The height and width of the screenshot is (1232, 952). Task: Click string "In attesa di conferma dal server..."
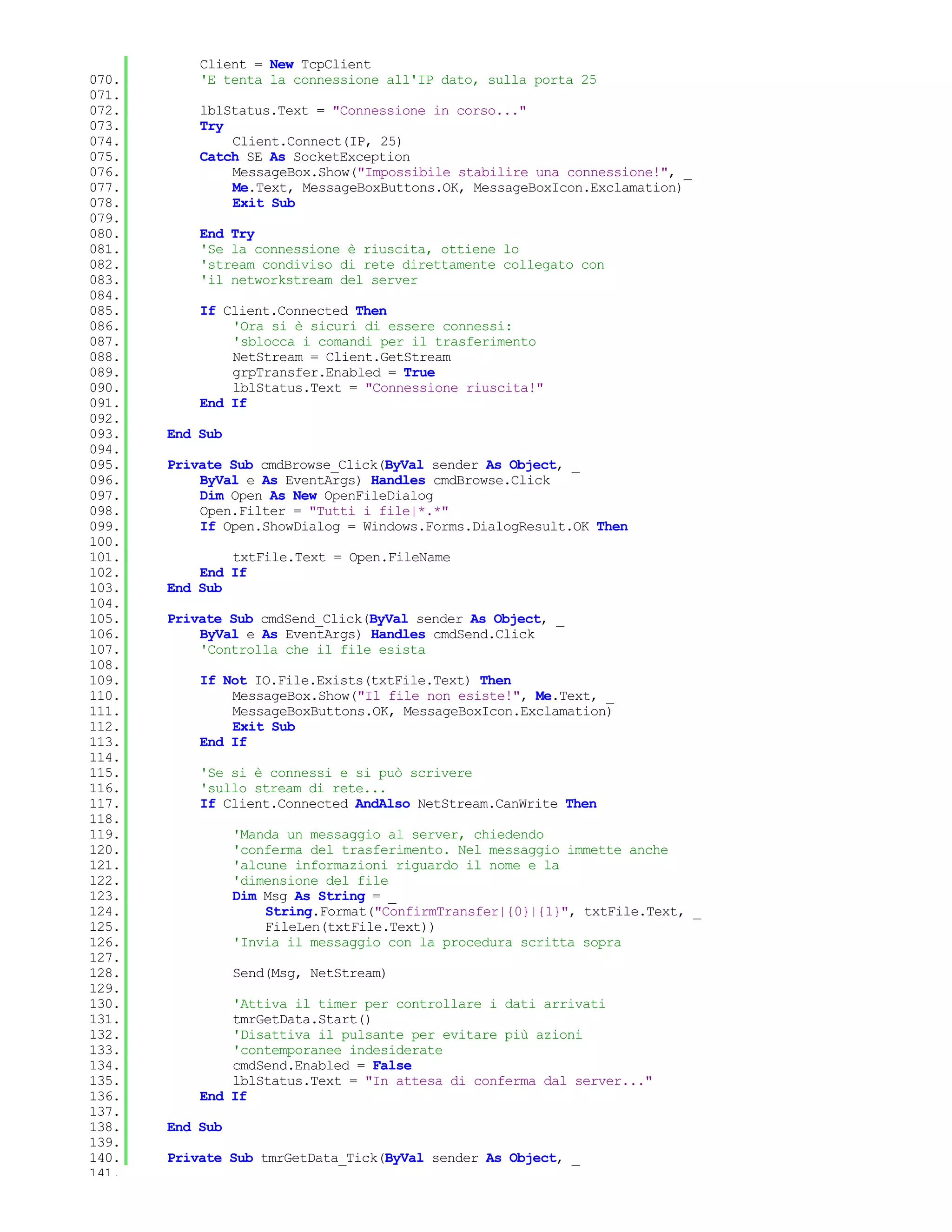click(x=508, y=1081)
